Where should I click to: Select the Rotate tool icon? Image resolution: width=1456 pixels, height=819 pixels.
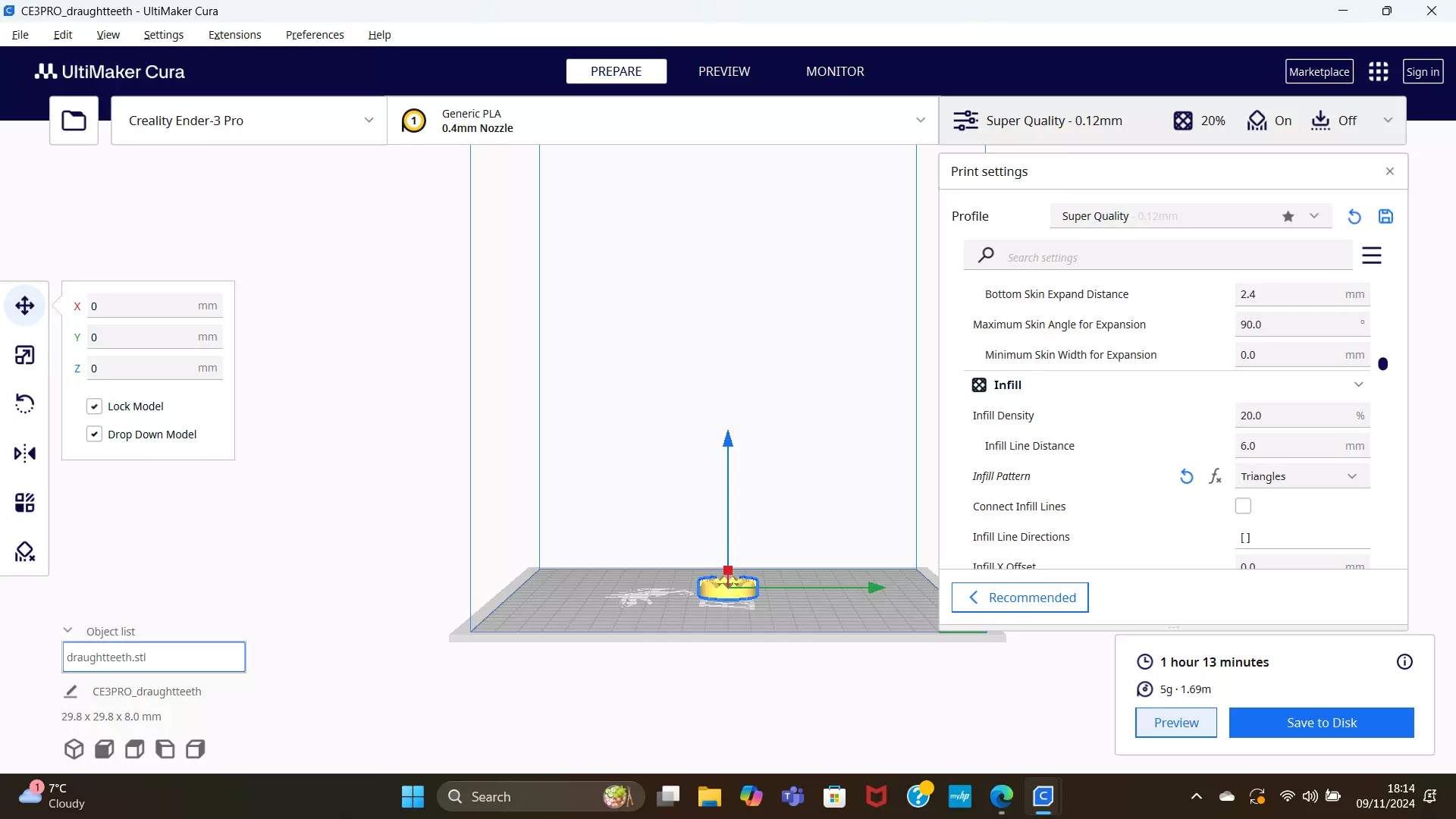[24, 403]
